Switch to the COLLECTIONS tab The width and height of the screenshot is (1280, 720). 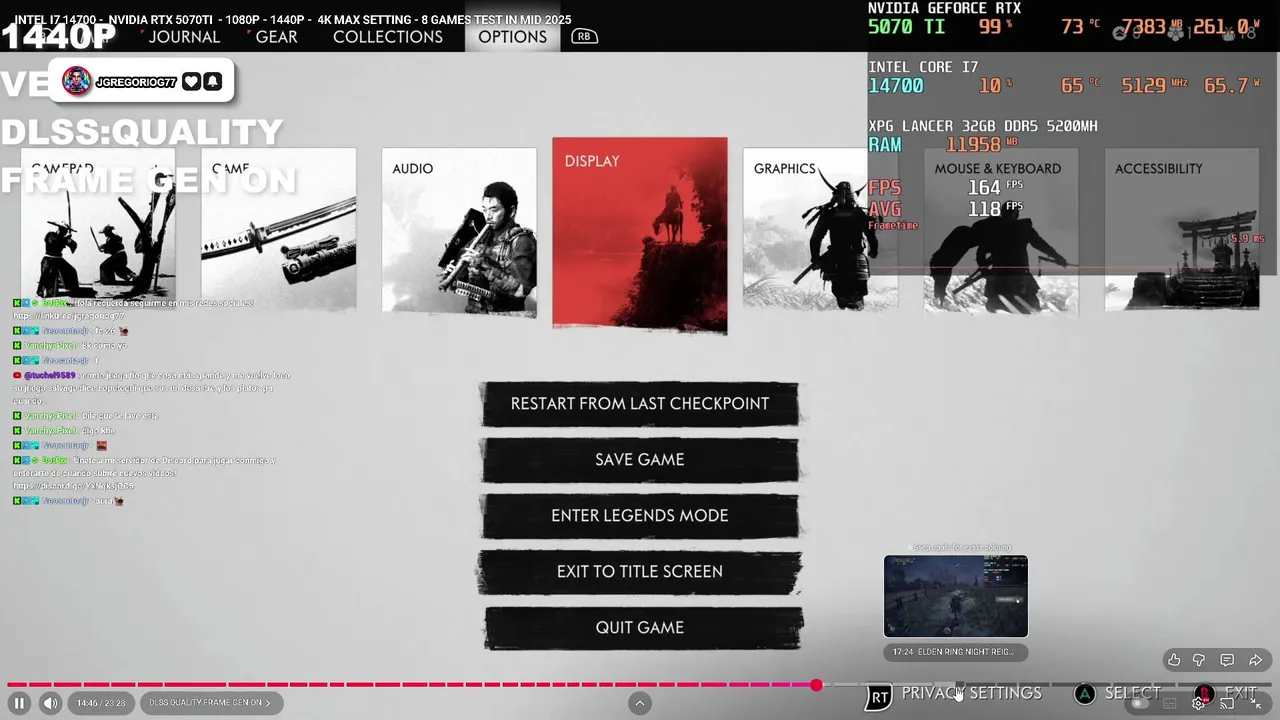[388, 37]
